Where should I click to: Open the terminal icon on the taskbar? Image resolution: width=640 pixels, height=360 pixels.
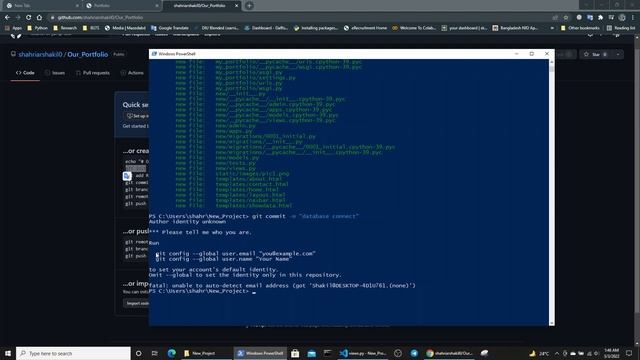tap(327, 353)
